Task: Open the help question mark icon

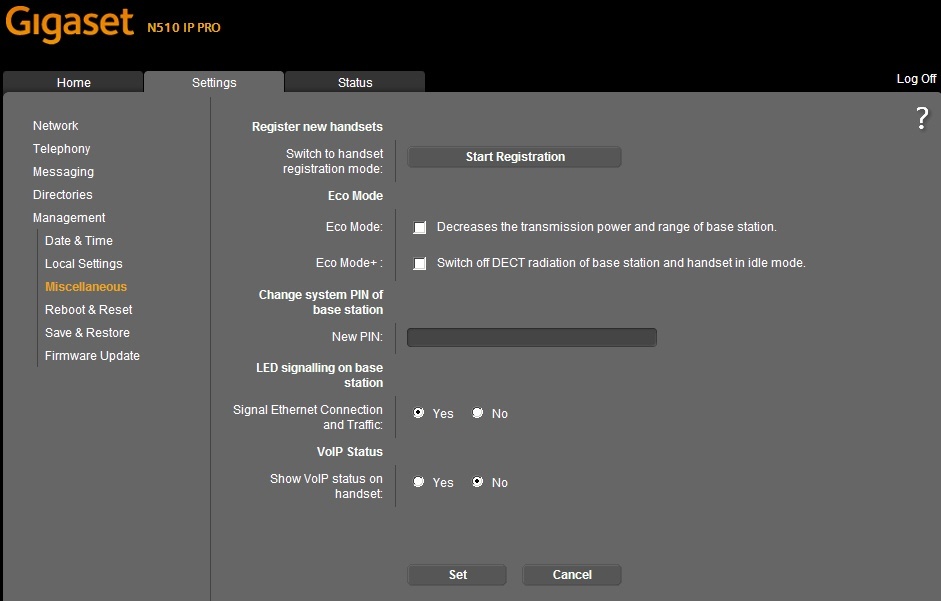Action: (x=922, y=118)
